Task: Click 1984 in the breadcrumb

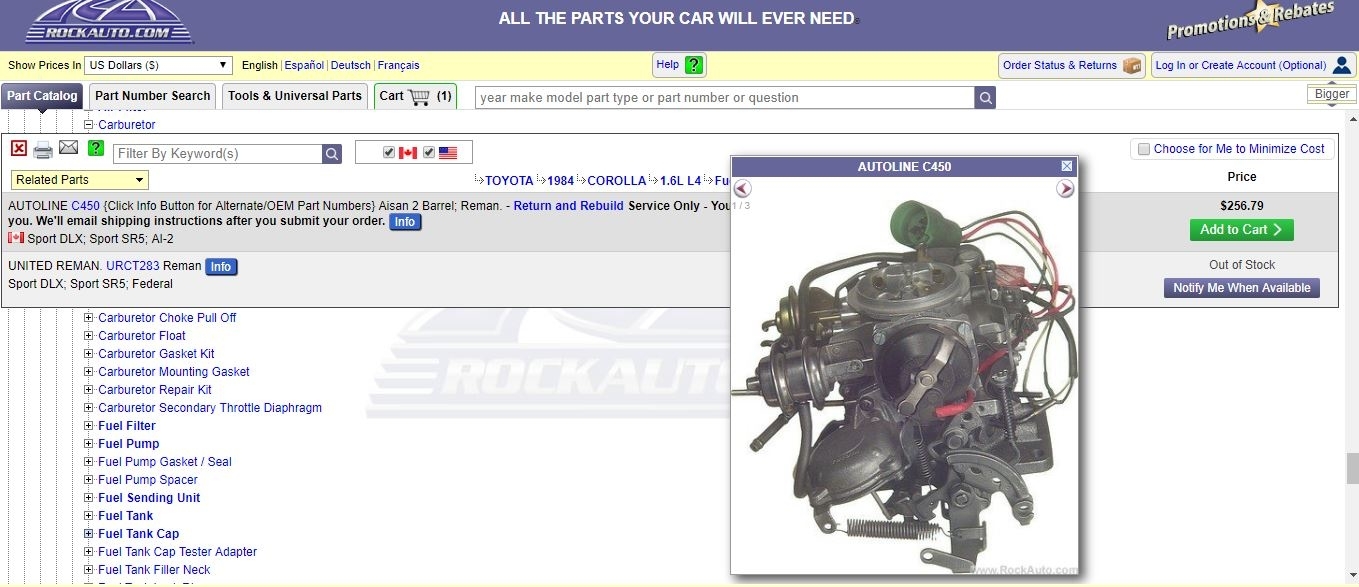Action: pos(560,181)
